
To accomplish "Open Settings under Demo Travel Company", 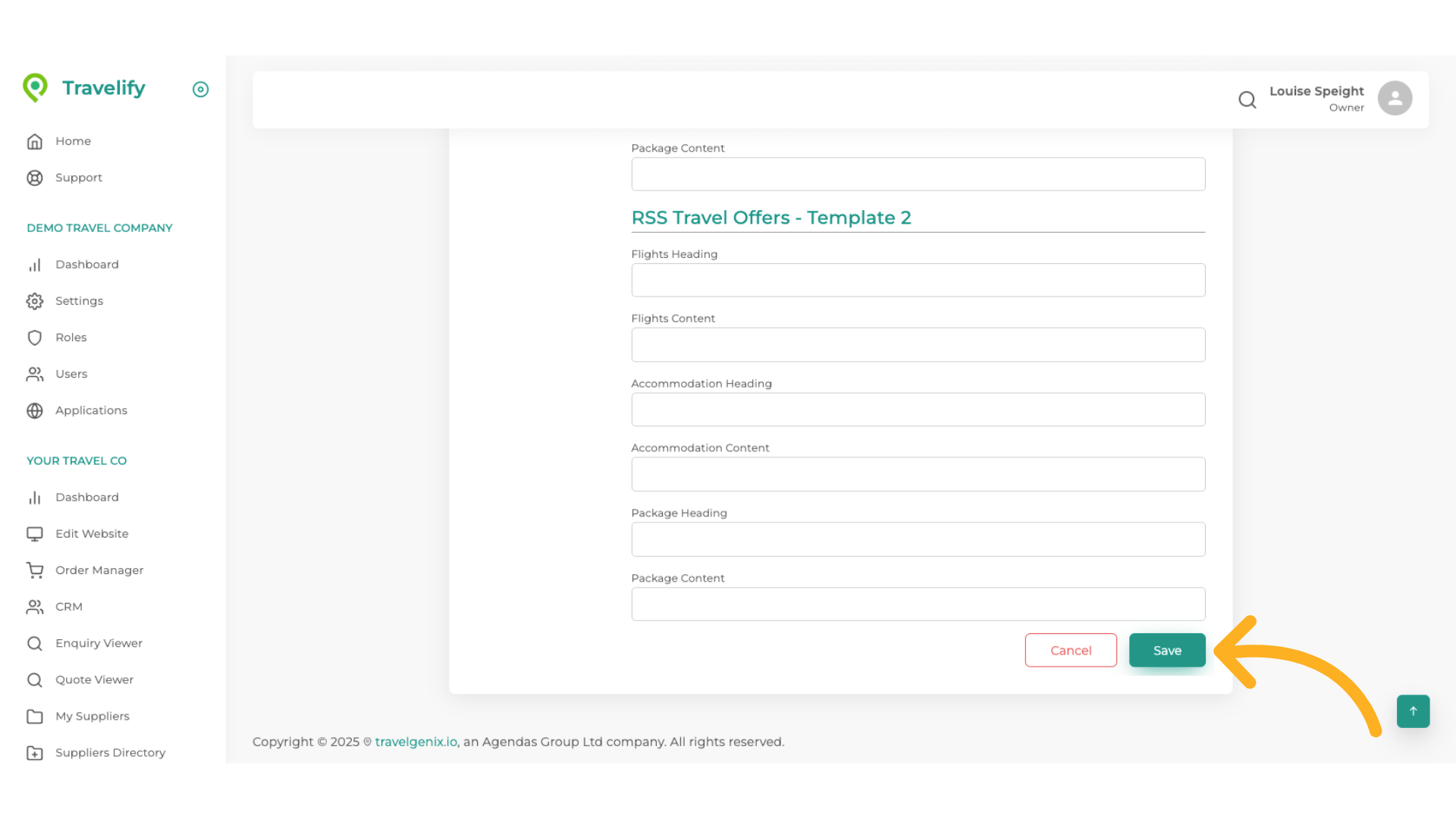I will point(79,301).
